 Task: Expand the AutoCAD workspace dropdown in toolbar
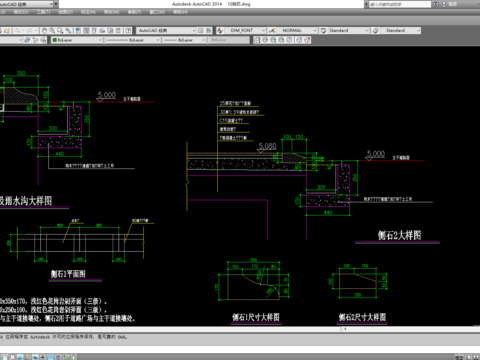(x=166, y=31)
